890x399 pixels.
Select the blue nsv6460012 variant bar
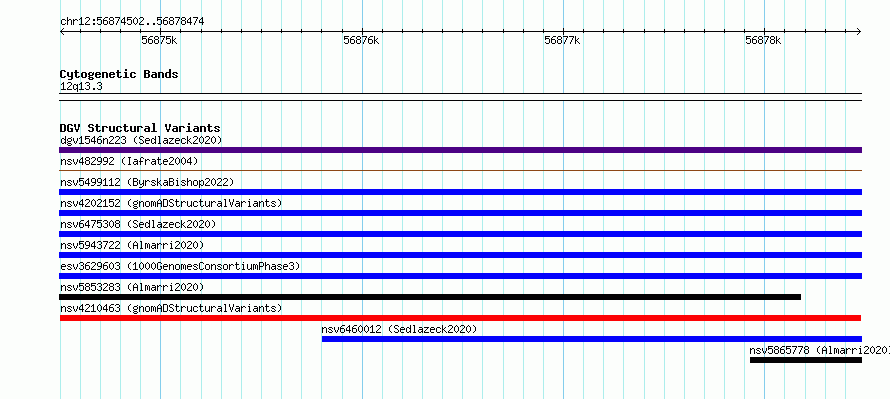click(x=591, y=339)
